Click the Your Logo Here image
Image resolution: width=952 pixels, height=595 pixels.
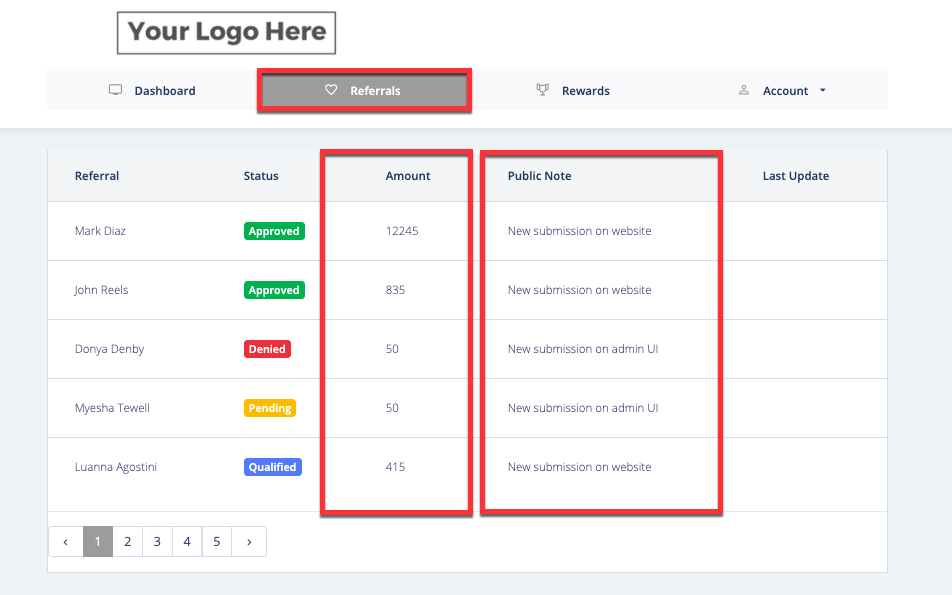tap(226, 33)
